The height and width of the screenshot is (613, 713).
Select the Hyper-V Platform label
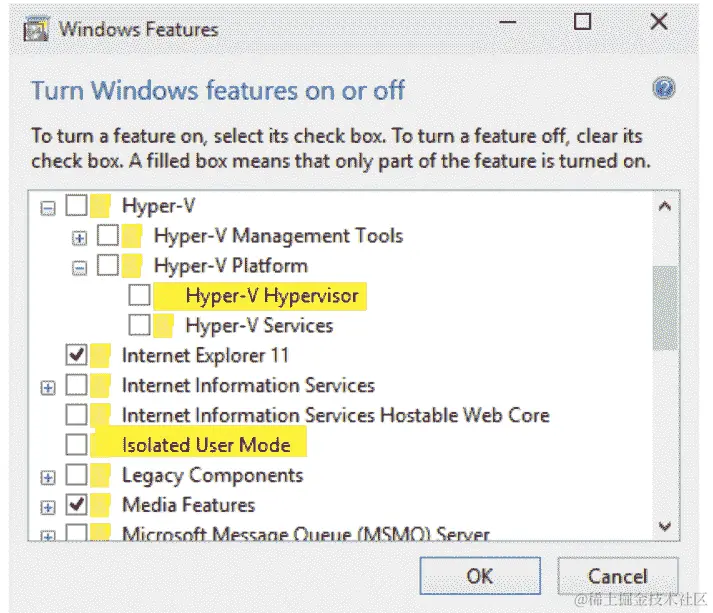[231, 266]
